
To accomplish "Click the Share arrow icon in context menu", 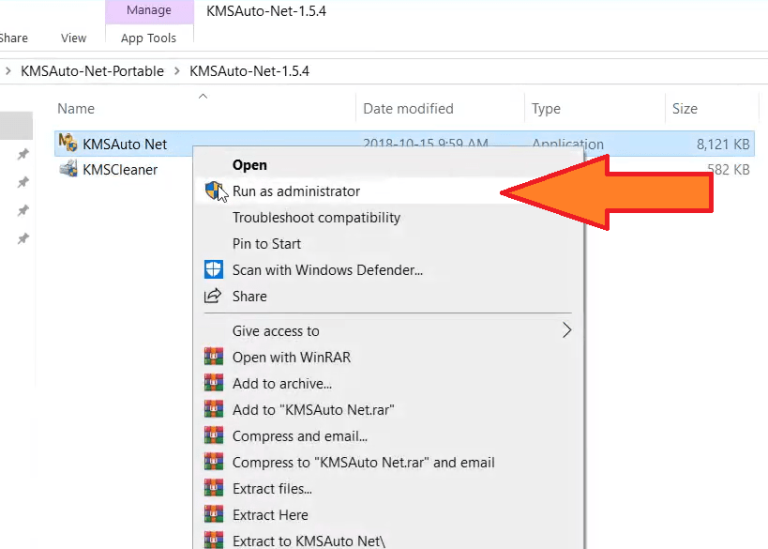I will point(213,296).
